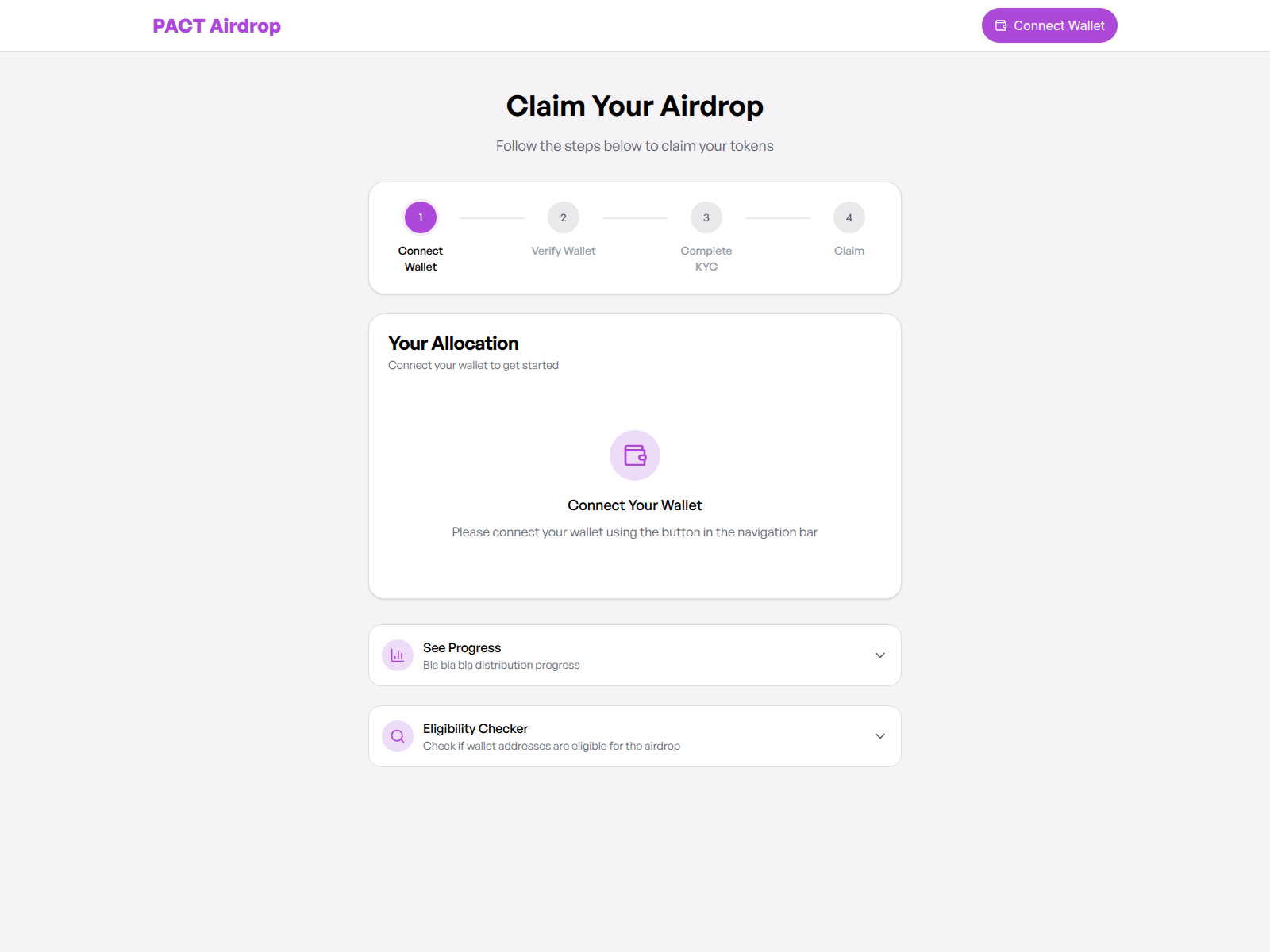Click the stepper progress line after step one
Screen dimensions: 1270x952
pyautogui.click(x=491, y=217)
